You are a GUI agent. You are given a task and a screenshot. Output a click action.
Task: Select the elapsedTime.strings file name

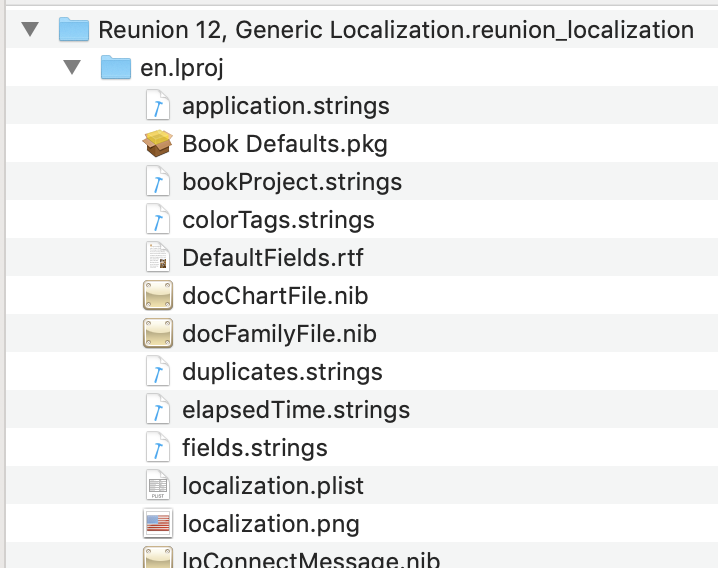click(x=296, y=410)
